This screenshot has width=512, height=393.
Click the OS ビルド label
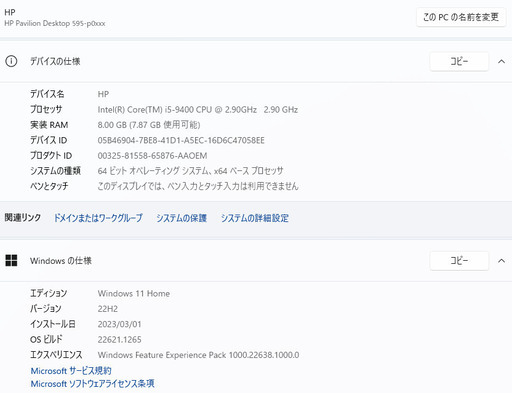[x=46, y=339]
